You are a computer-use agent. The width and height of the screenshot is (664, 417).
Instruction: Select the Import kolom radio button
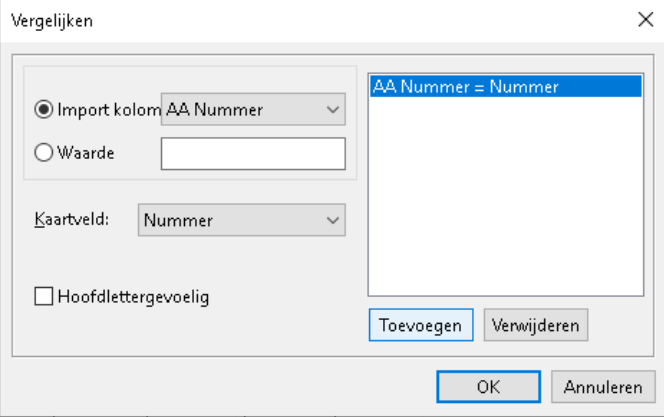coord(44,110)
